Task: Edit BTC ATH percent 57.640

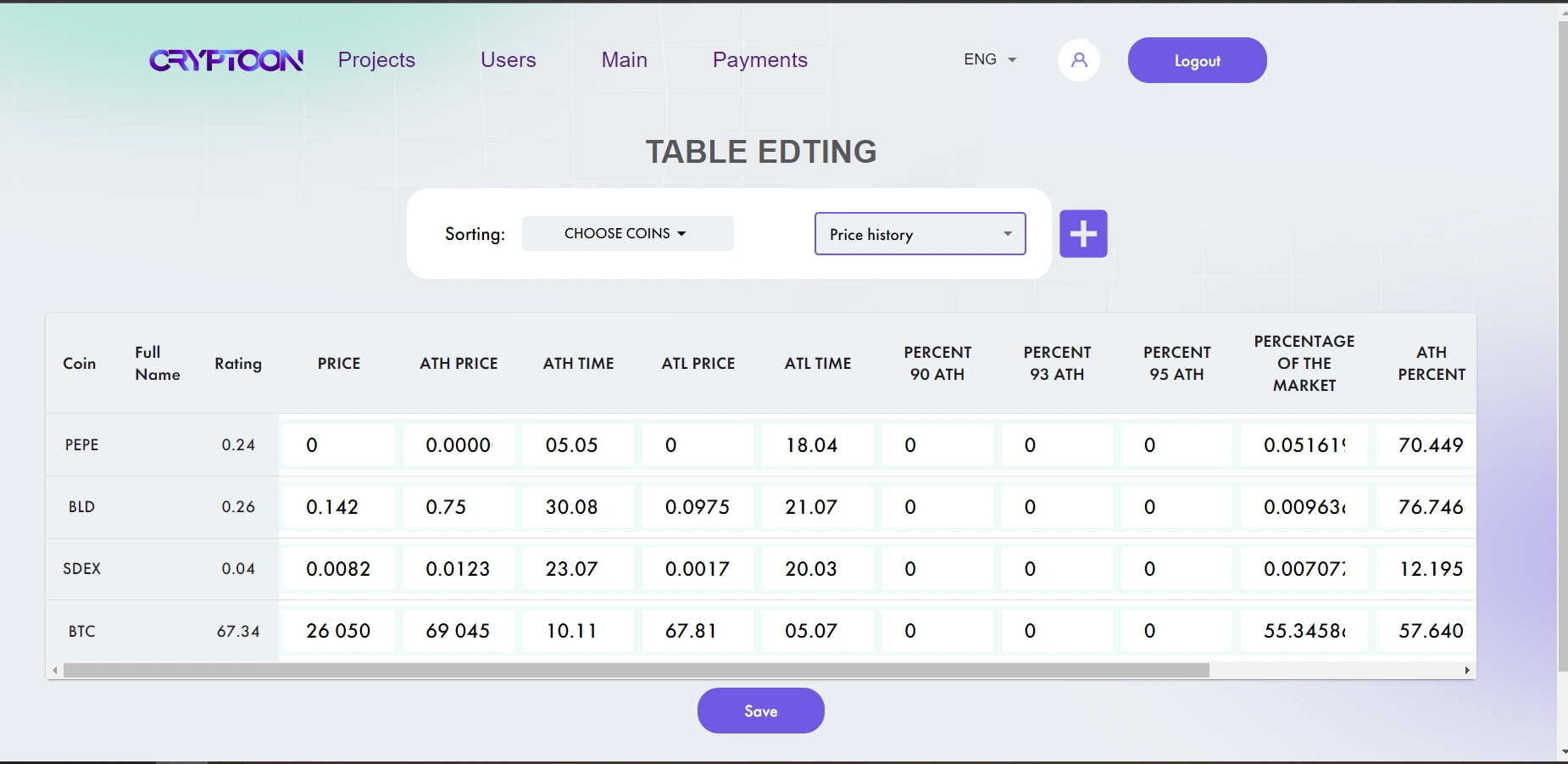Action: [1426, 631]
